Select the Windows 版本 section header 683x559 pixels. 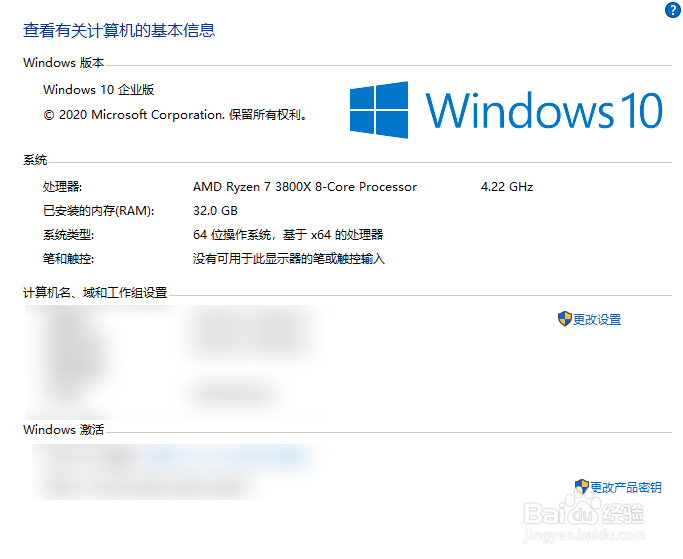(63, 63)
